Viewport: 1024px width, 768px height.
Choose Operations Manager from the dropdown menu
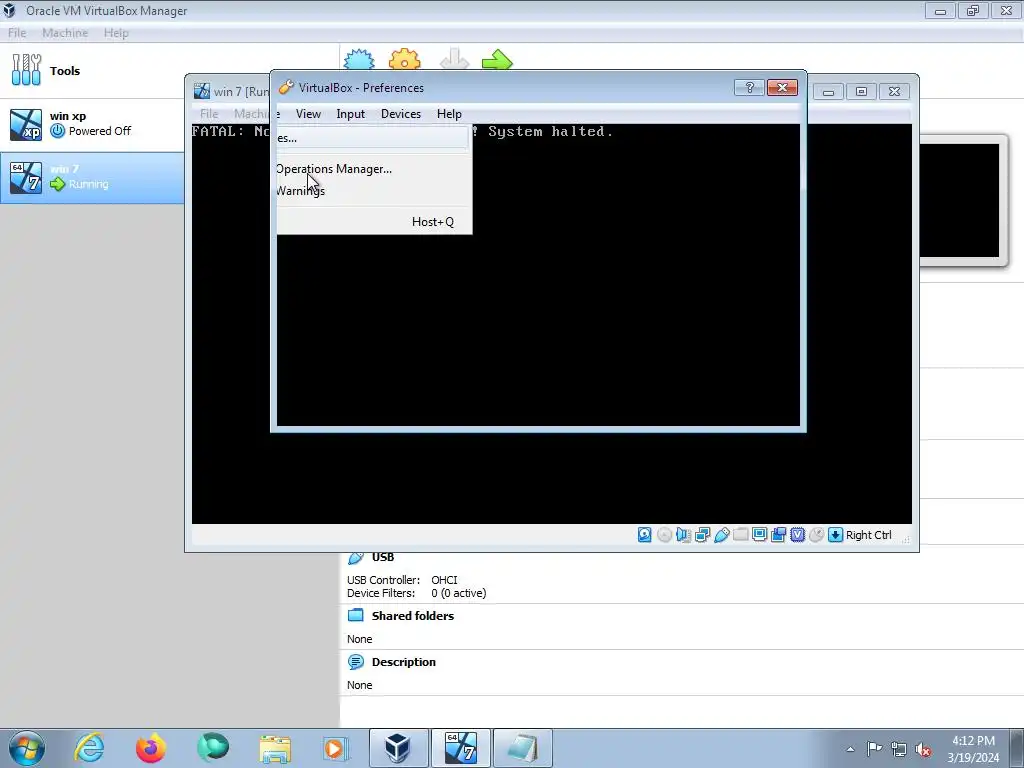[x=372, y=168]
